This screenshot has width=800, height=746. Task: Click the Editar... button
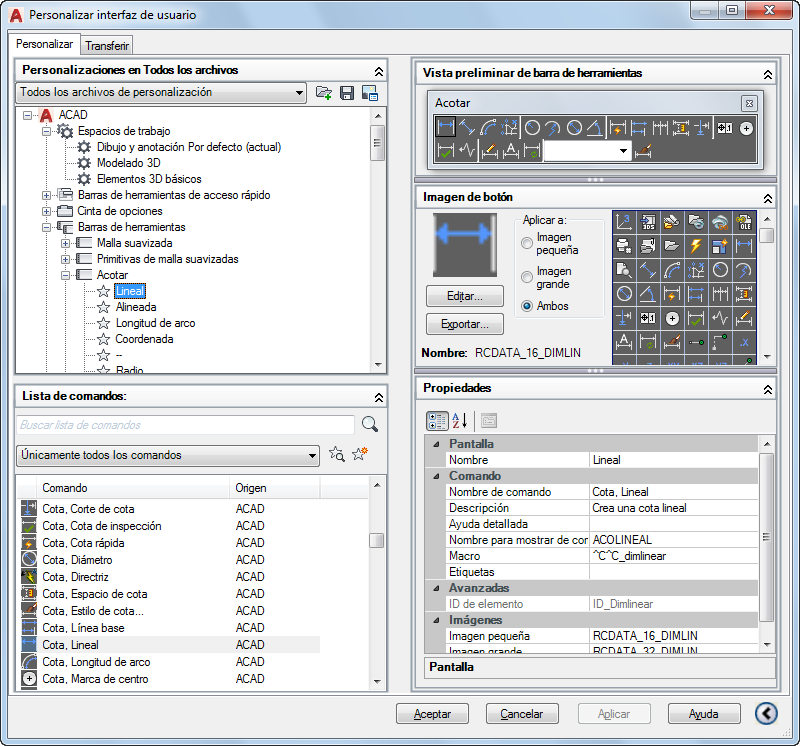click(x=465, y=296)
